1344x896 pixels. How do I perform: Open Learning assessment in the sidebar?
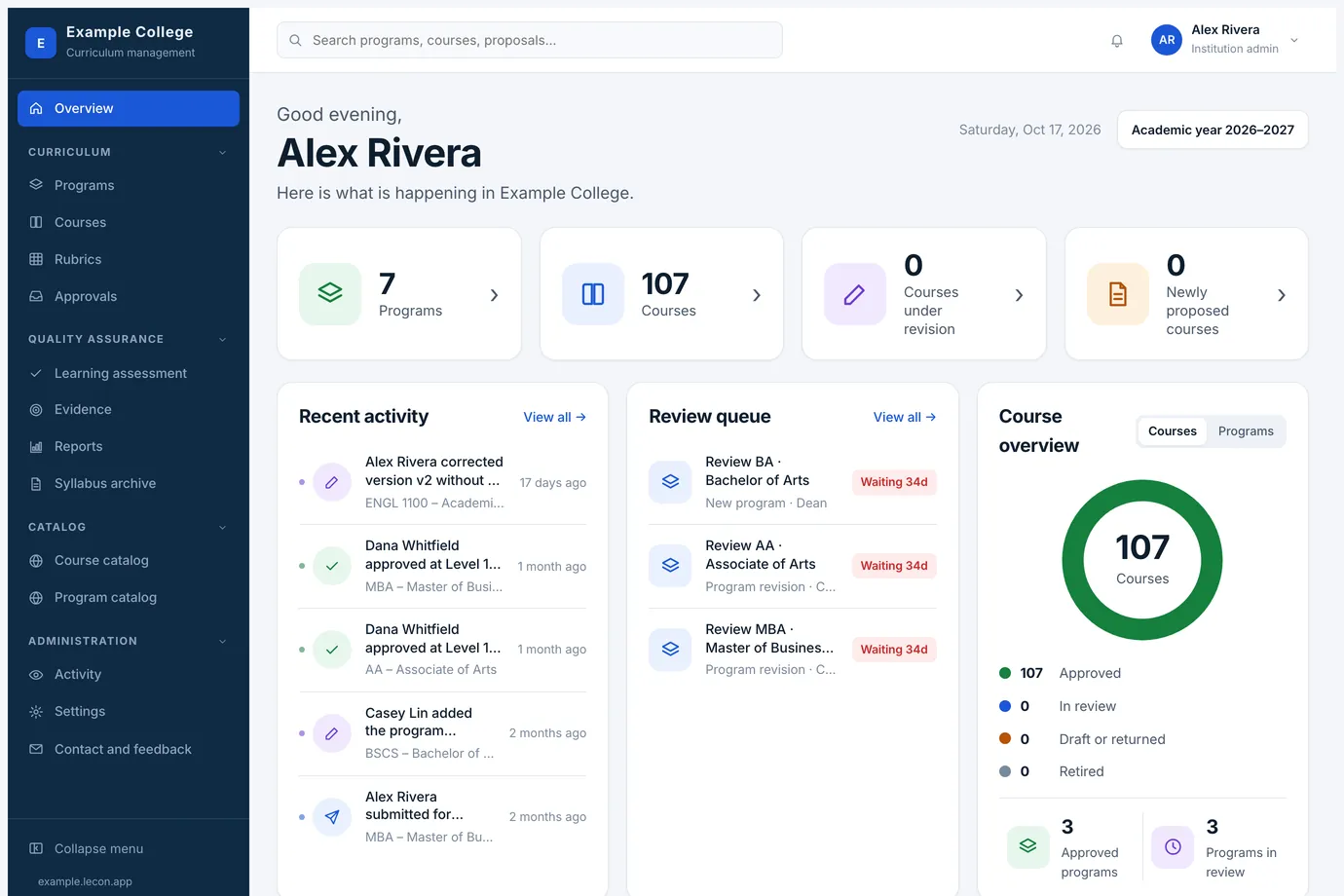[129, 373]
